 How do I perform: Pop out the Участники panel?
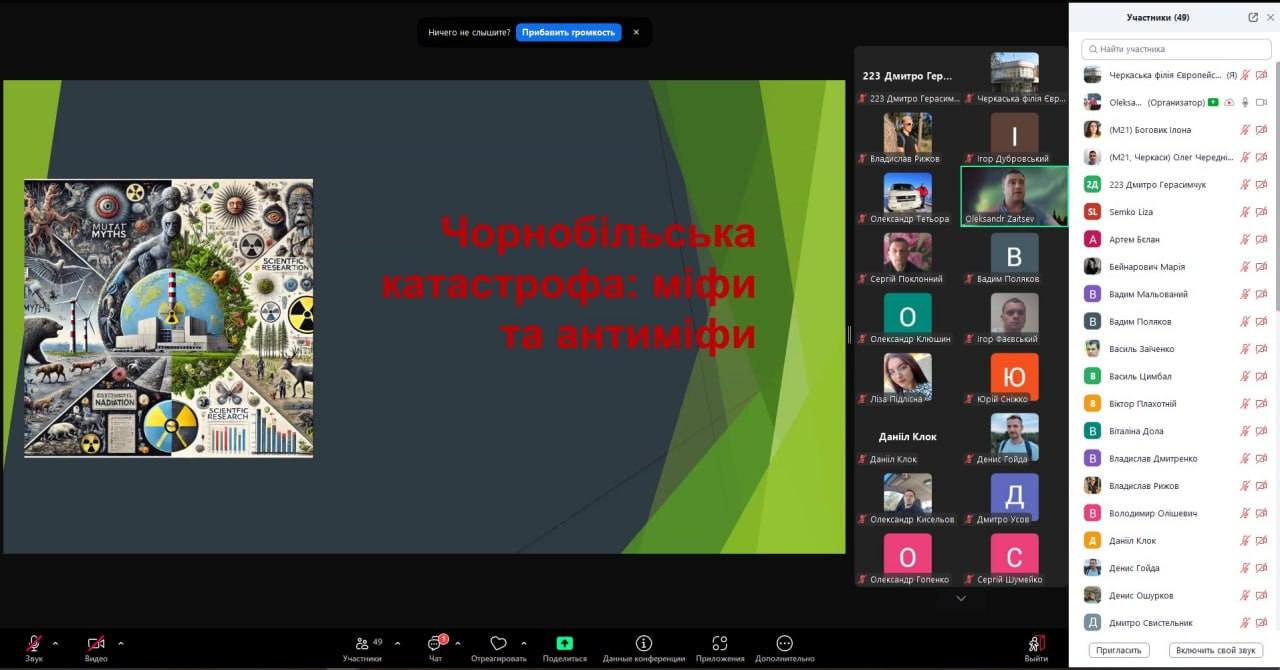point(1253,17)
